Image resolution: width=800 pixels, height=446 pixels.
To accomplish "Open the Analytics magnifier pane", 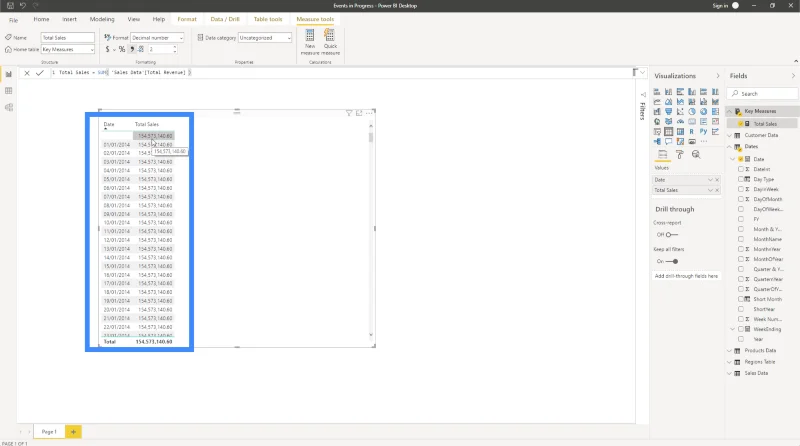I will (696, 155).
